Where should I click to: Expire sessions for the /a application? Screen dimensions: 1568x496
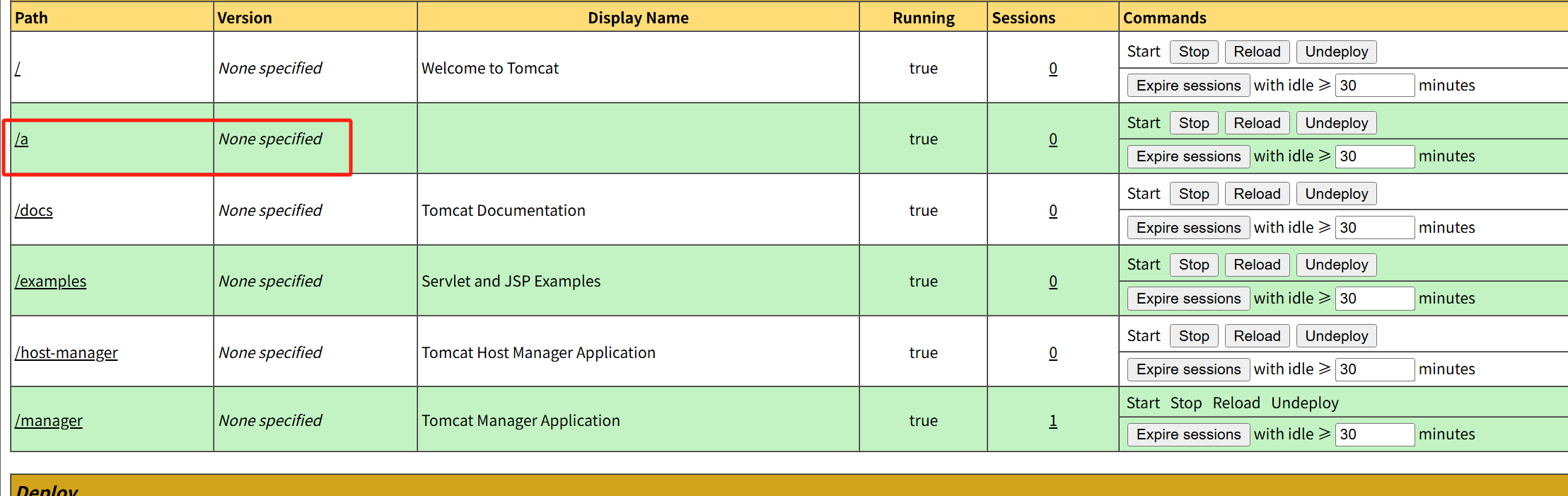click(1188, 156)
